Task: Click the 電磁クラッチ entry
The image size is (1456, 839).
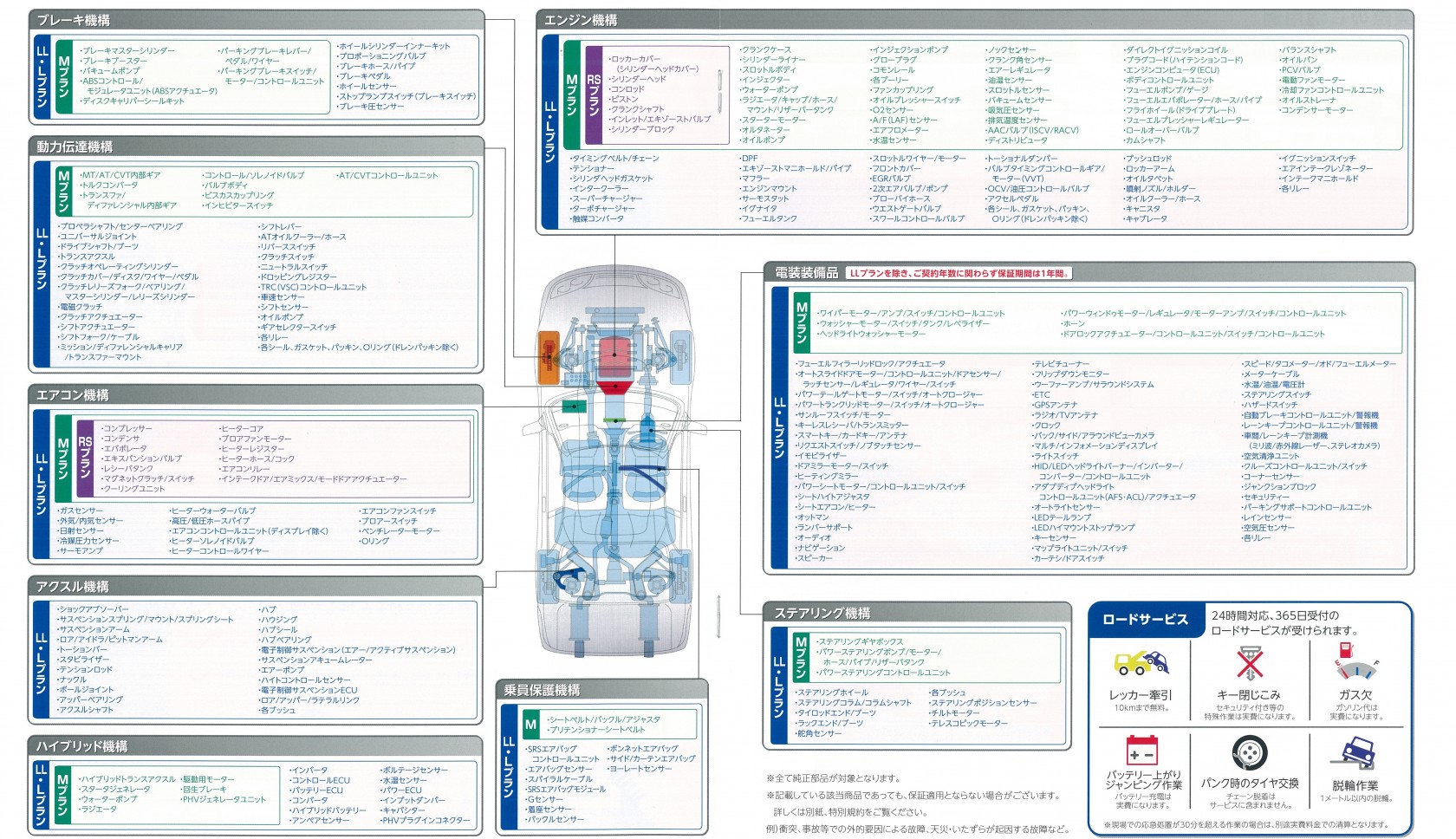Action: pyautogui.click(x=80, y=307)
